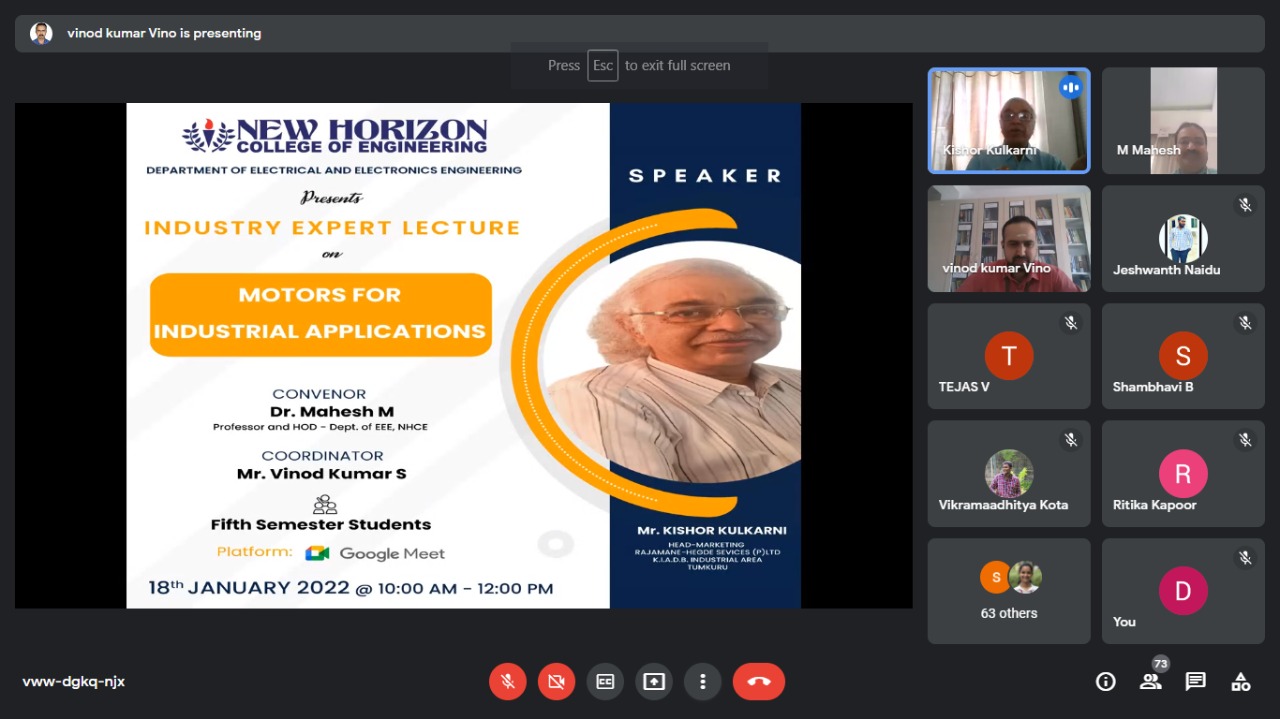Viewport: 1280px width, 719px height.
Task: Click the participant count badge 73
Action: click(x=1160, y=664)
